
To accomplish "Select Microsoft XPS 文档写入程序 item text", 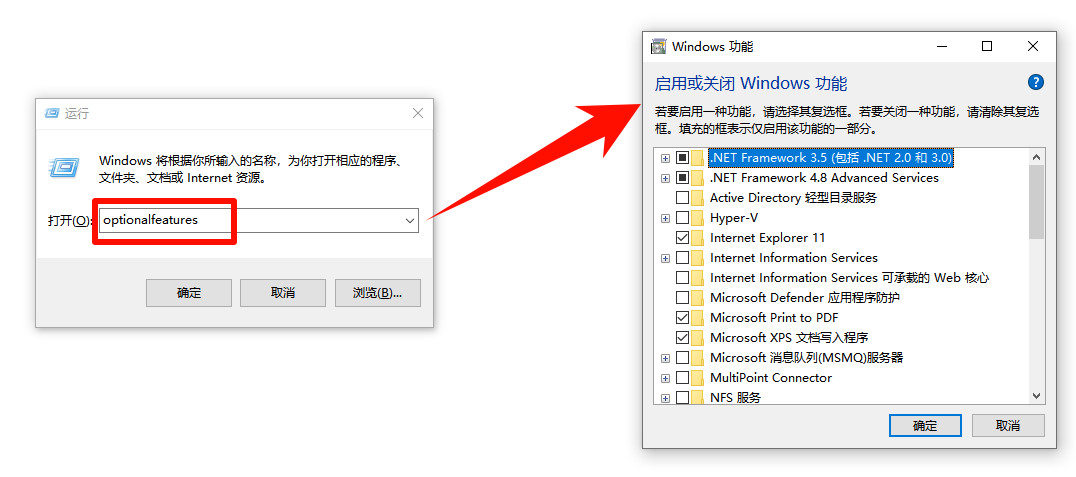I will coord(789,338).
